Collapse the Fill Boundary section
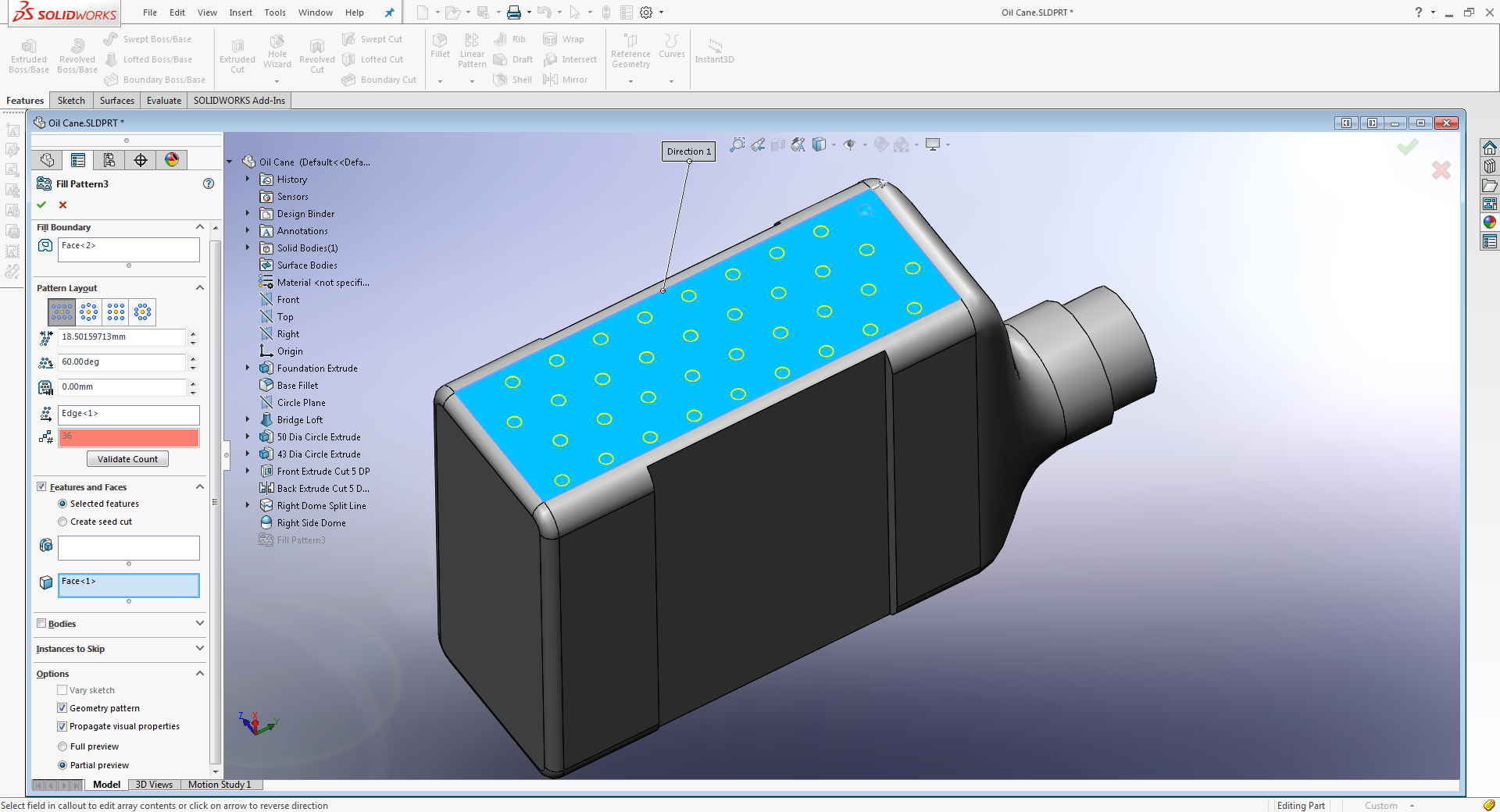Screen dimensions: 1500x812 coord(200,227)
